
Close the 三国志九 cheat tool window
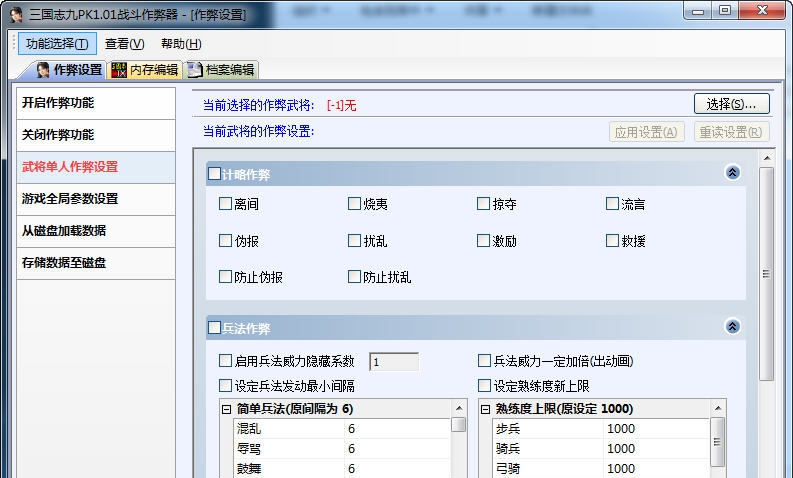[763, 10]
